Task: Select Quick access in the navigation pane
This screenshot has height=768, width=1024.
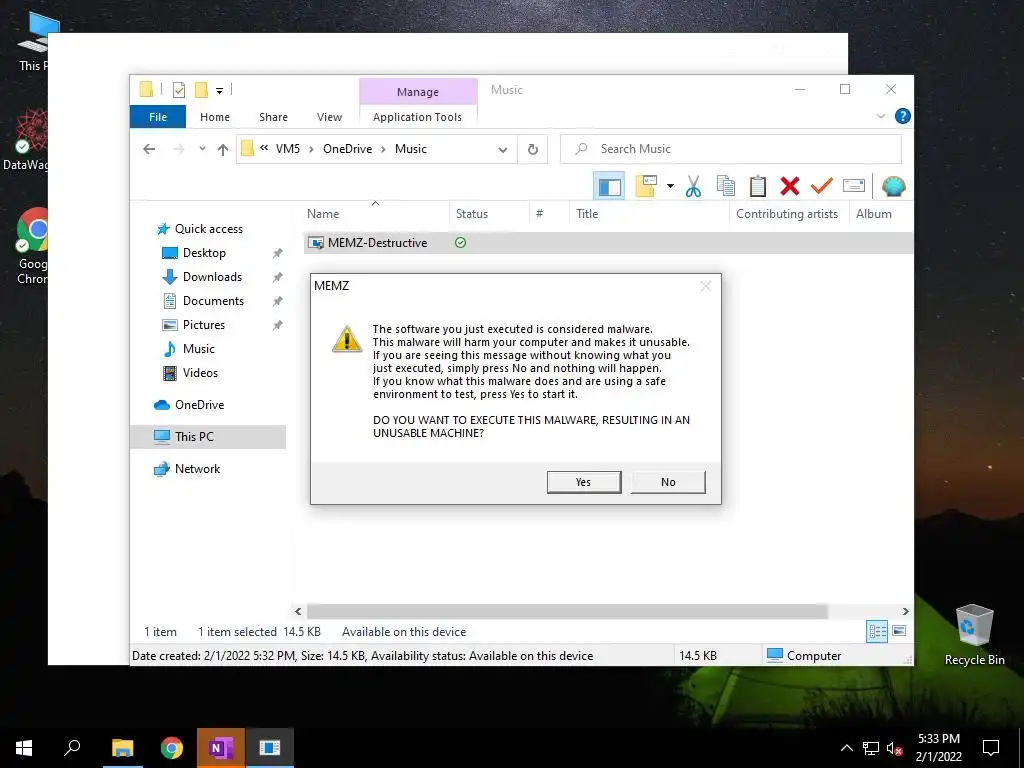Action: pyautogui.click(x=209, y=229)
